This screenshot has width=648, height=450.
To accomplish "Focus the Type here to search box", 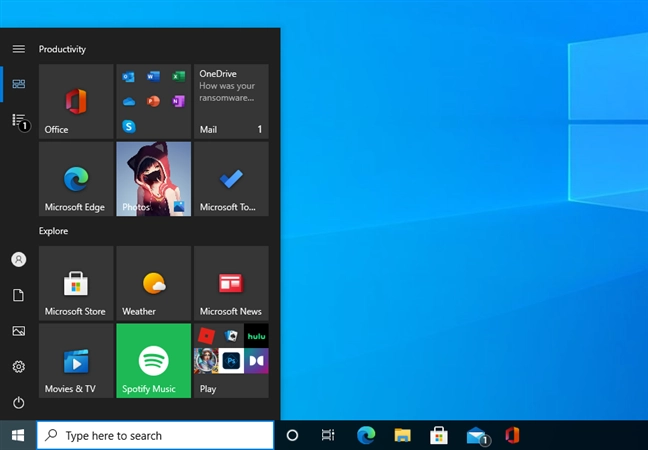I will click(x=155, y=435).
